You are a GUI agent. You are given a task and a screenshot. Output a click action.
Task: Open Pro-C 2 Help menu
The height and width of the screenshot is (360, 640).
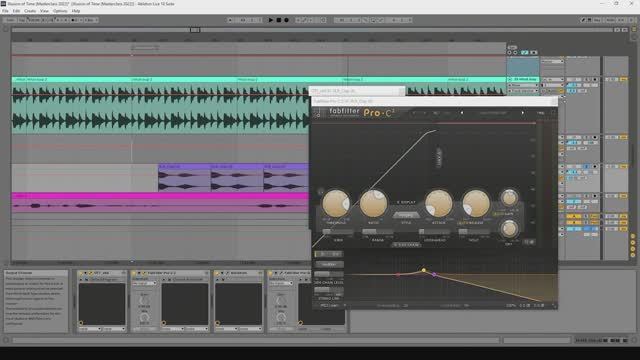point(540,113)
